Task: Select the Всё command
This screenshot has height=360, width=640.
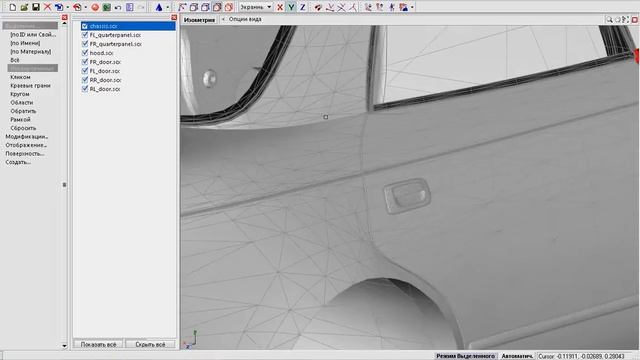Action: click(x=15, y=60)
